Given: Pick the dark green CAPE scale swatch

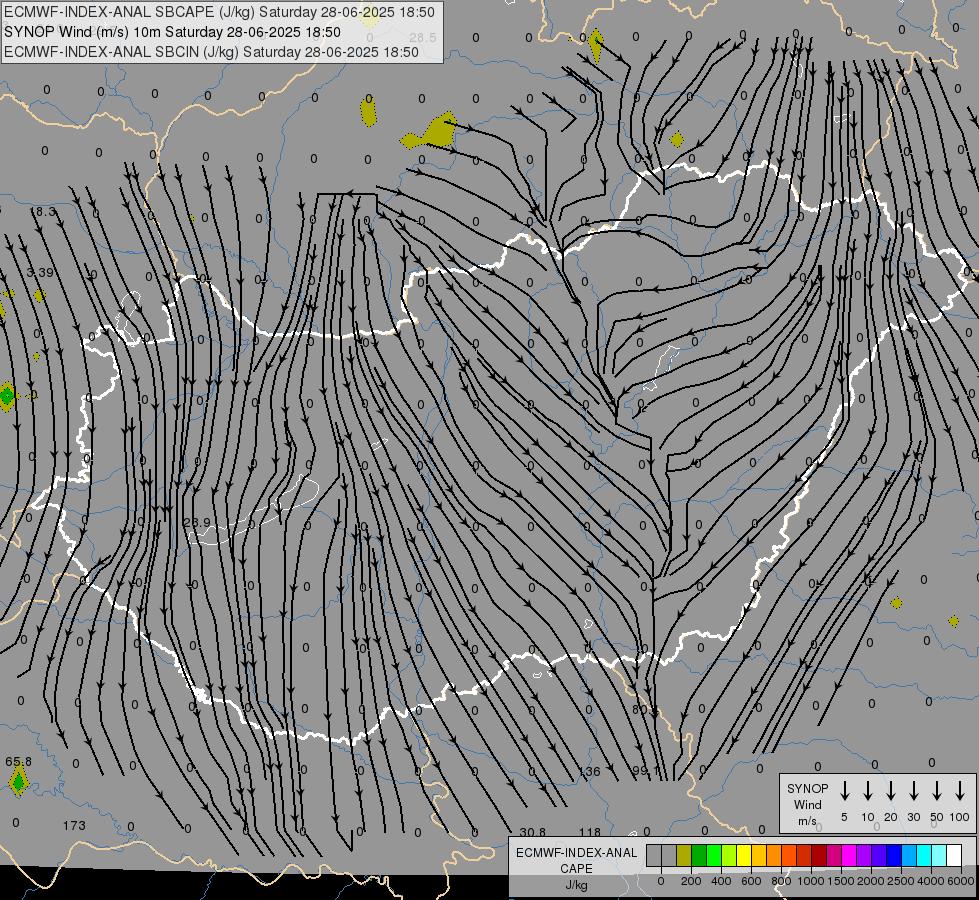Looking at the screenshot, I should point(699,856).
